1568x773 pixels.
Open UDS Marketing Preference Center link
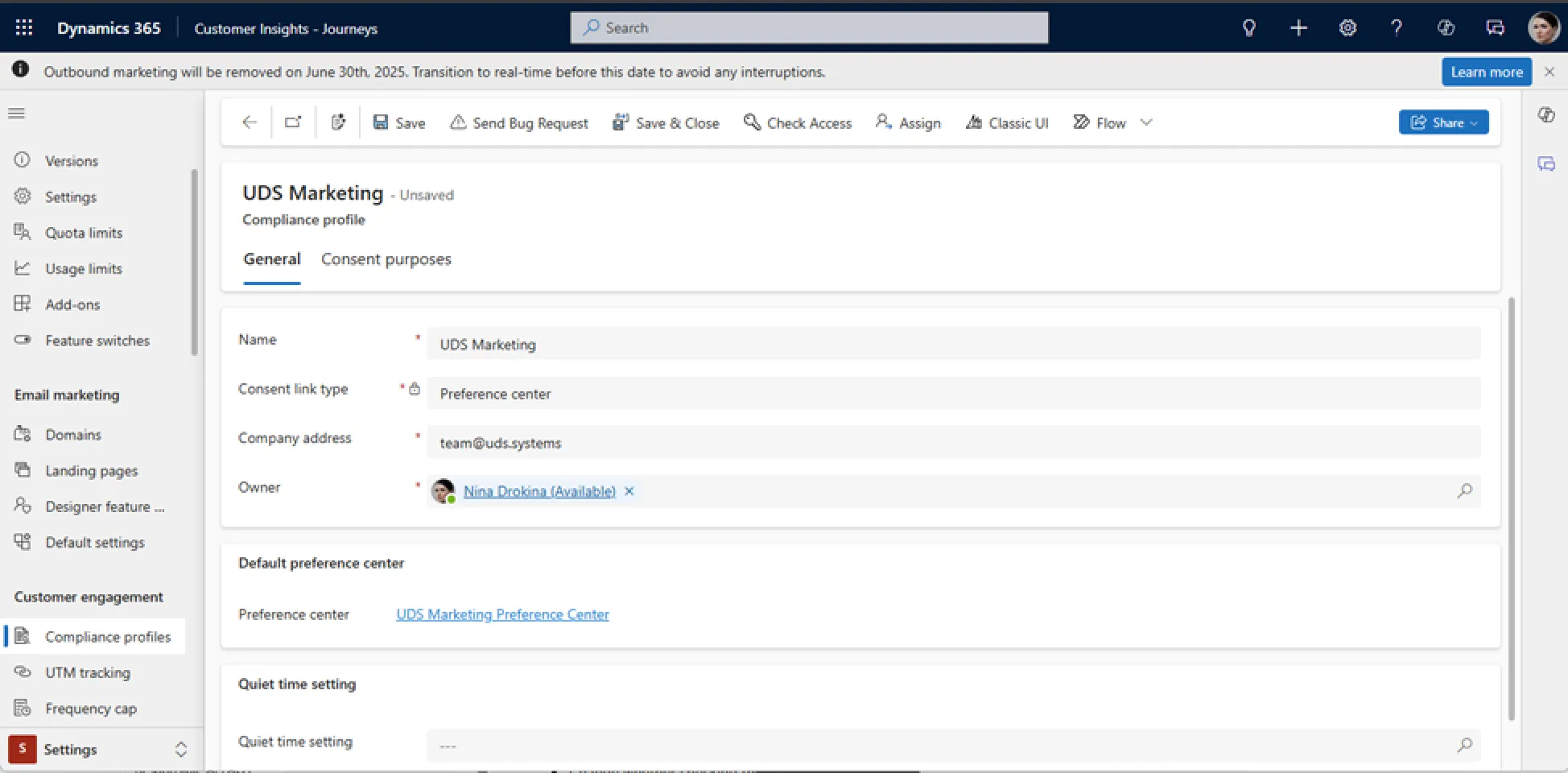pyautogui.click(x=502, y=614)
